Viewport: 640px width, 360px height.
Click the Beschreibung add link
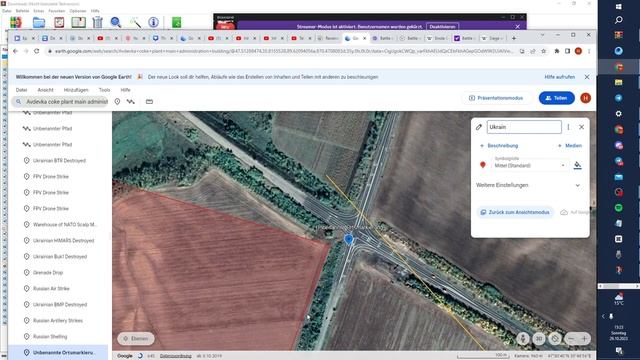(x=499, y=146)
